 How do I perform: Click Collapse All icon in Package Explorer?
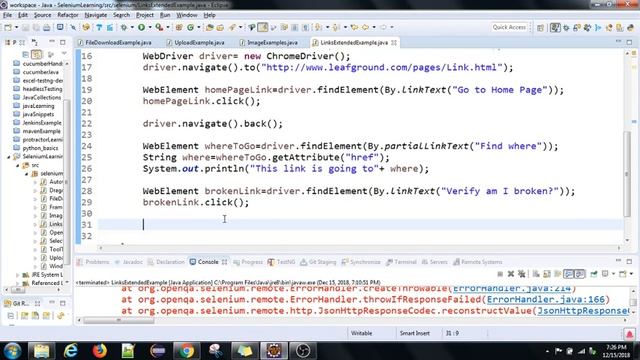tap(25, 54)
